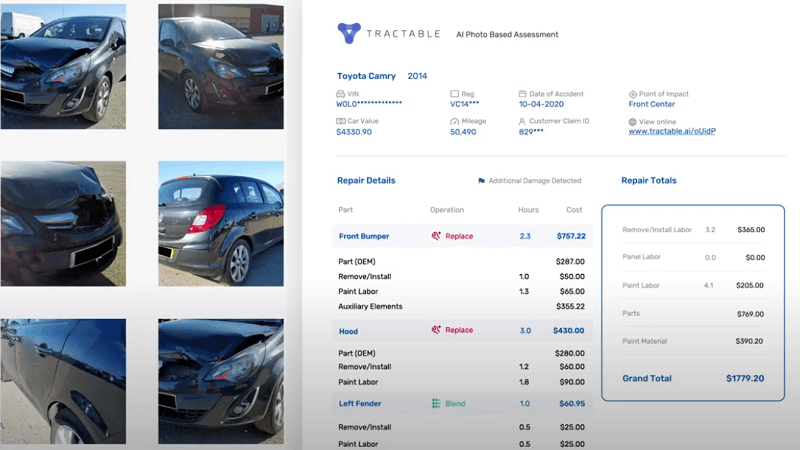800x450 pixels.
Task: Click the Part column header
Action: coord(345,210)
